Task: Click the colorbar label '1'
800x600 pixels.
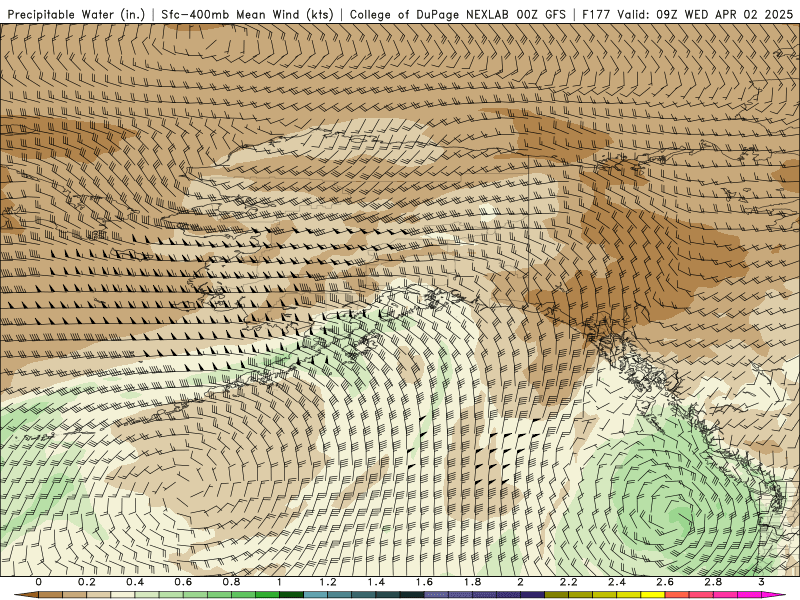Action: click(279, 582)
